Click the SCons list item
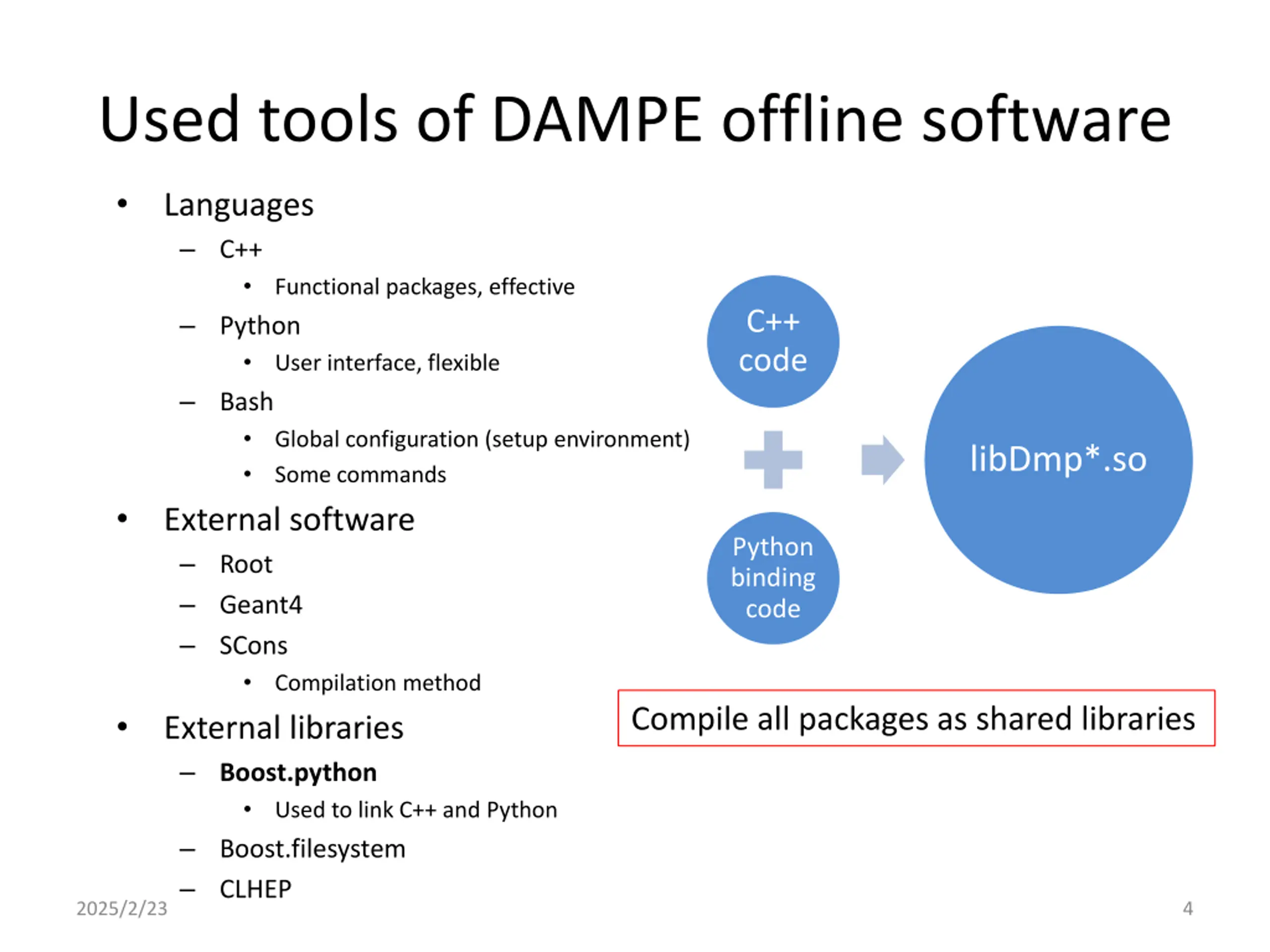 (x=253, y=646)
